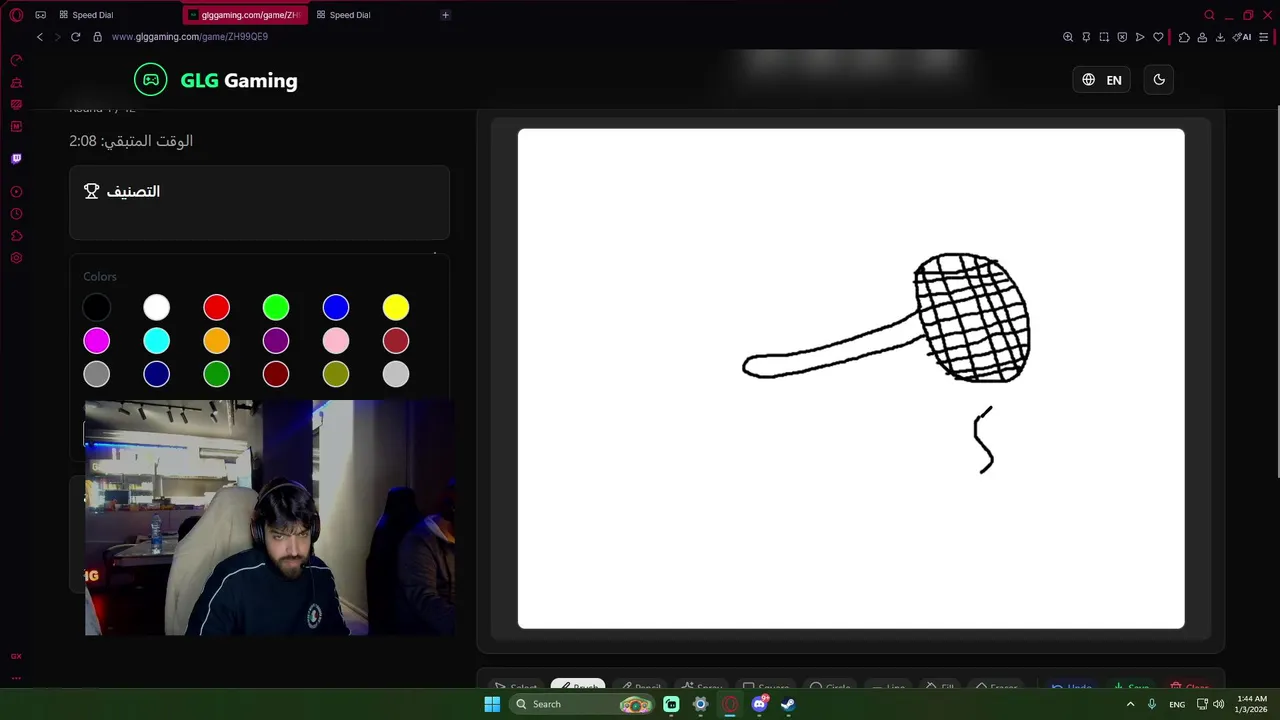Click the pin icon in address bar

coord(1086,37)
